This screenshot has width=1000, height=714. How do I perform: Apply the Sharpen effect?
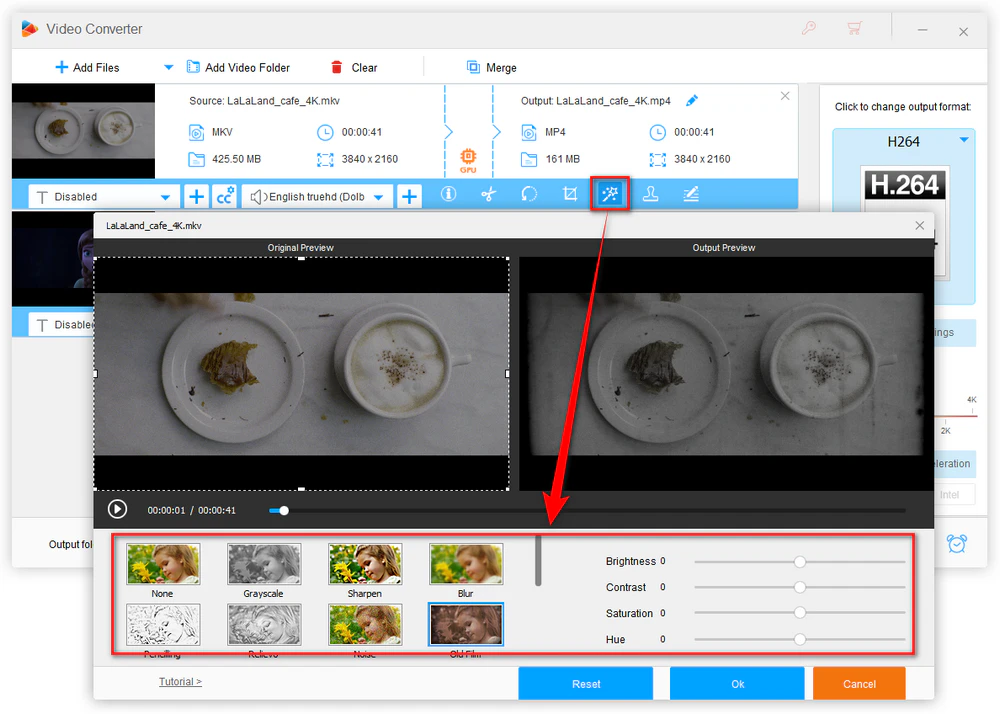(x=365, y=564)
